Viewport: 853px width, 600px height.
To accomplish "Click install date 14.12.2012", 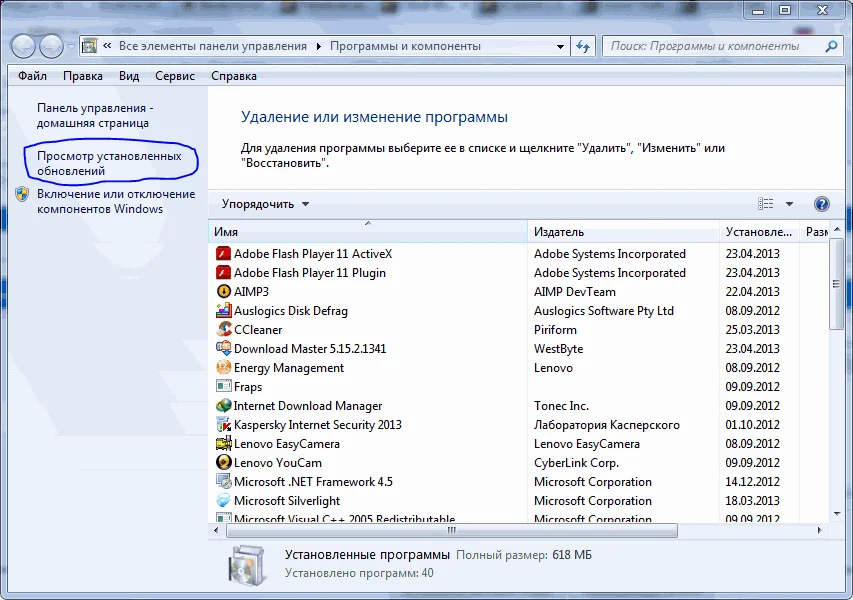I will pos(752,482).
